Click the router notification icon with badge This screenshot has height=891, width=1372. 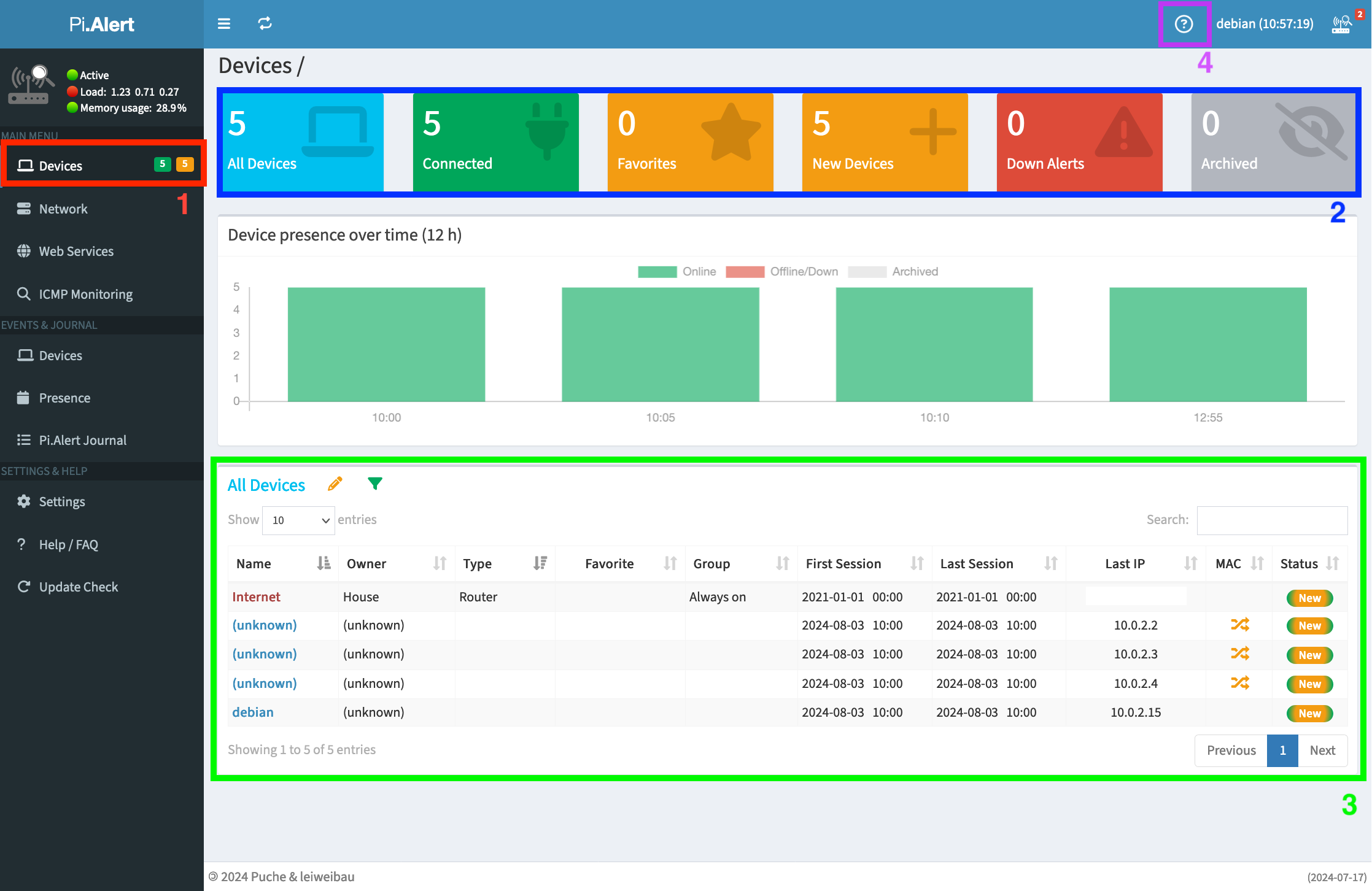pos(1342,24)
